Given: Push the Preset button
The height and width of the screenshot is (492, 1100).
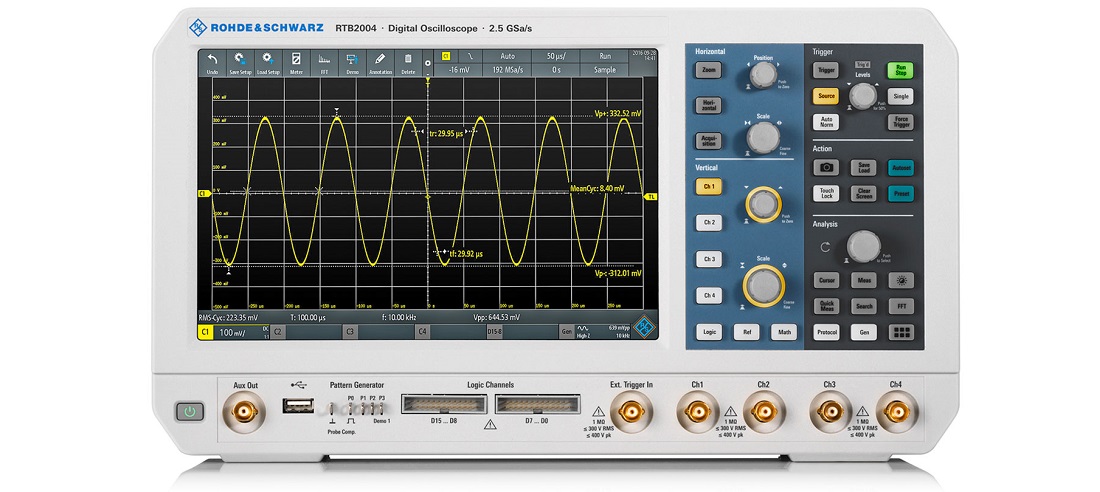Looking at the screenshot, I should click(x=900, y=193).
